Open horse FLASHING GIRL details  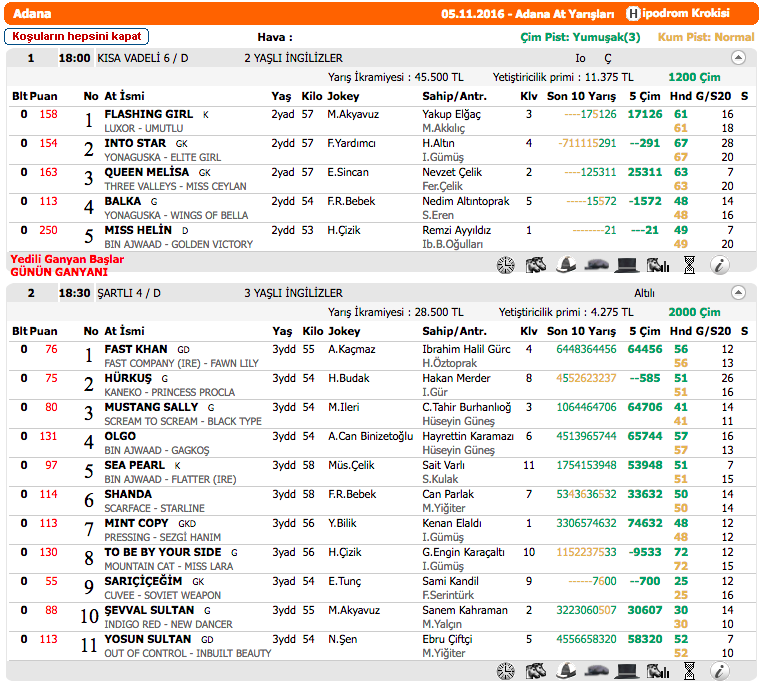click(x=148, y=114)
